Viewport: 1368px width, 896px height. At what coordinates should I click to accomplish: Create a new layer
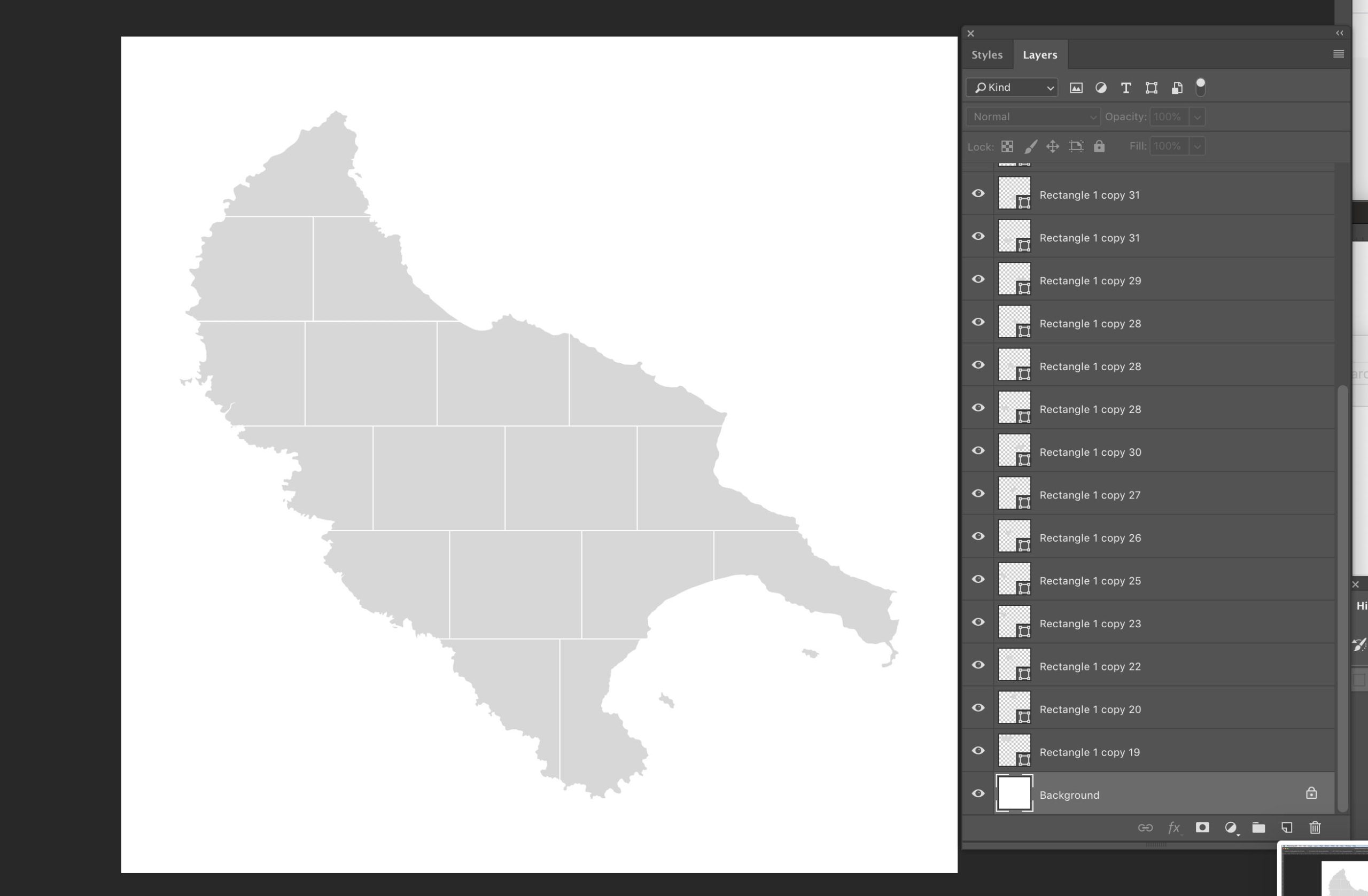(x=1287, y=828)
